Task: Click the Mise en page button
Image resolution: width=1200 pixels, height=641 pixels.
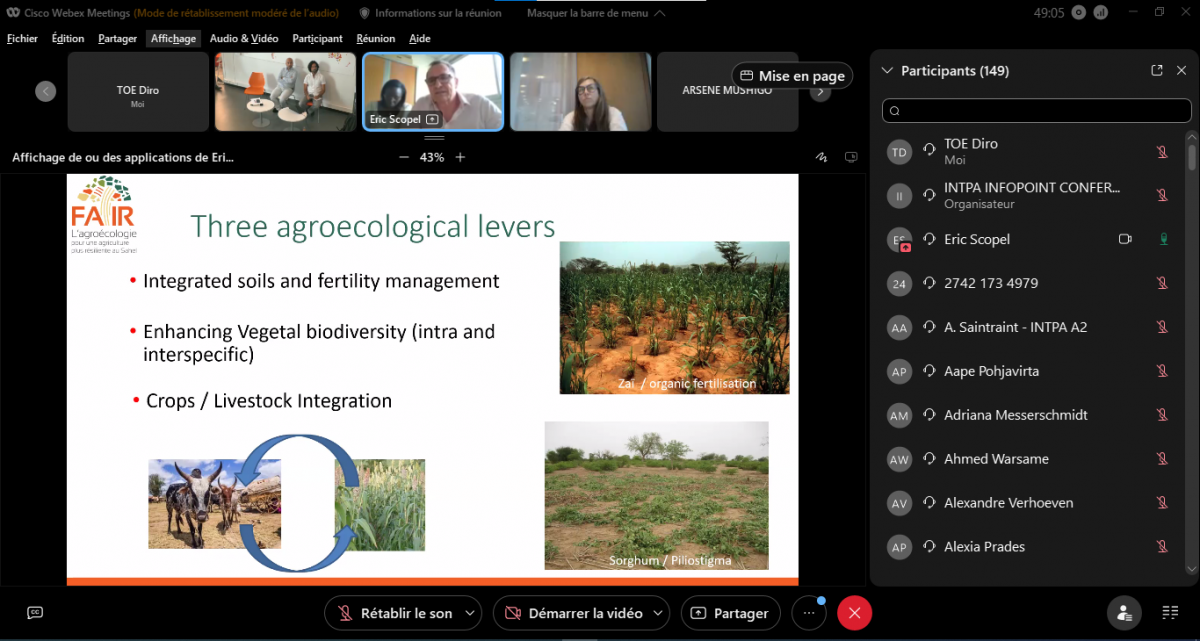Action: 792,76
